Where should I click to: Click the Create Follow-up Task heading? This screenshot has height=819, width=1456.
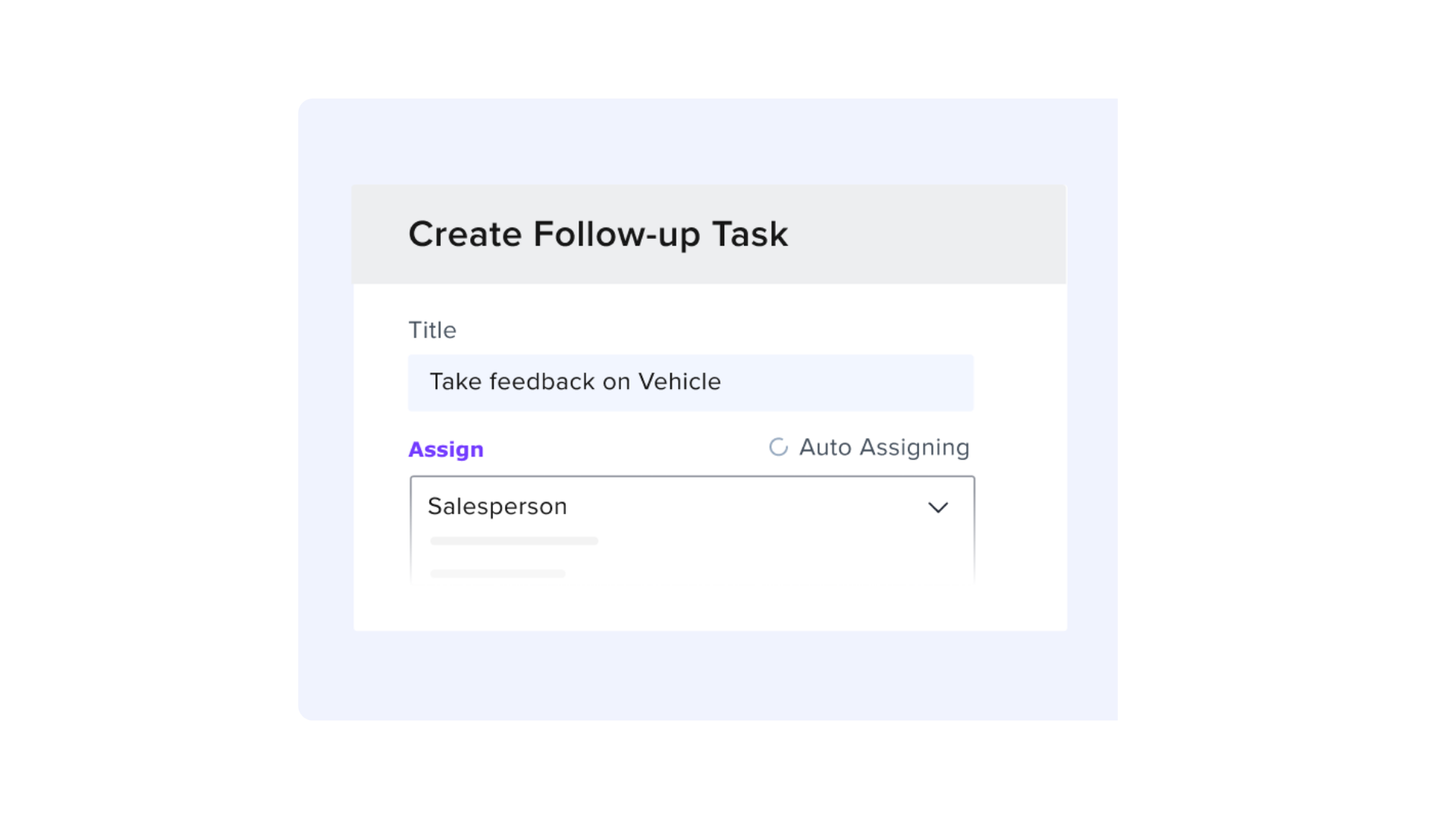click(598, 234)
